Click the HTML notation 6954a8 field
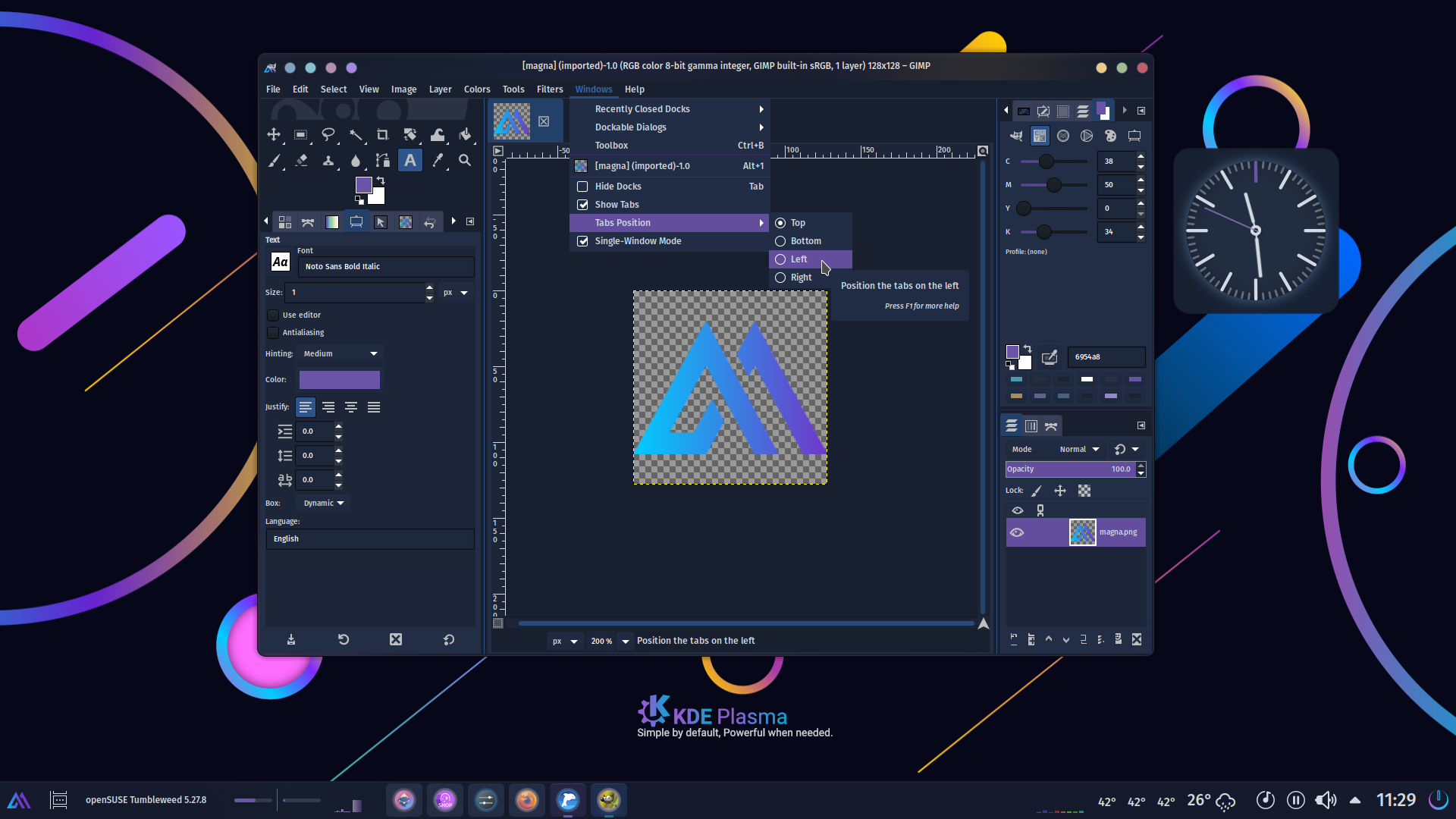This screenshot has width=1456, height=819. coord(1106,357)
